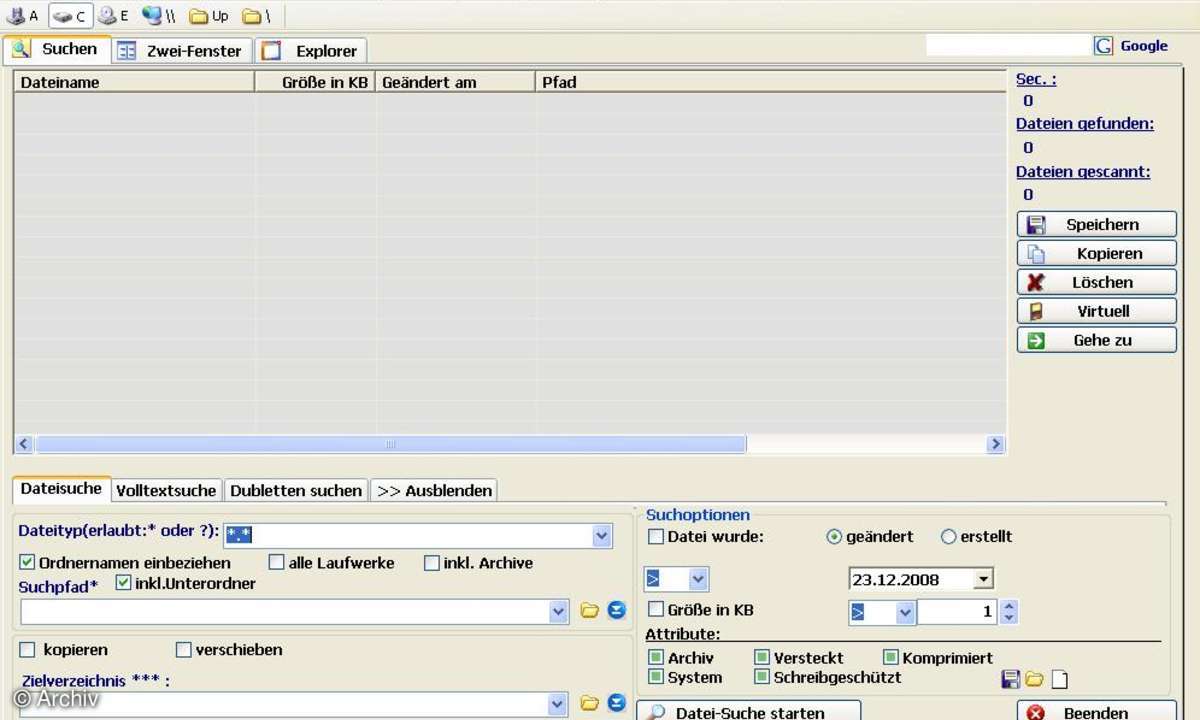The height and width of the screenshot is (720, 1200).
Task: Toggle the Versteckt attribute checkbox
Action: tap(762, 658)
